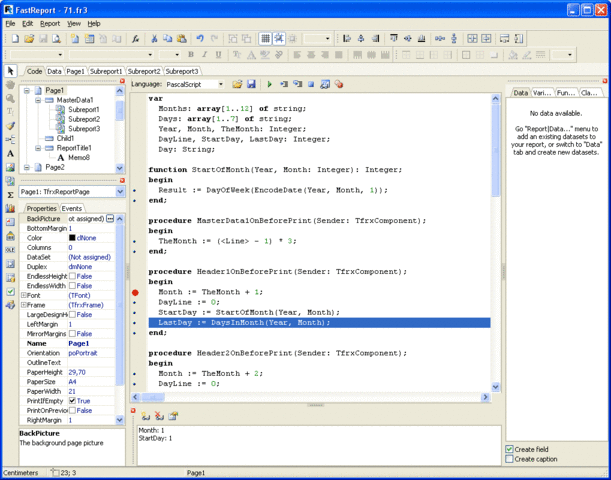This screenshot has height=480, width=611.
Task: Uncheck the Create field checkbox
Action: pyautogui.click(x=510, y=449)
